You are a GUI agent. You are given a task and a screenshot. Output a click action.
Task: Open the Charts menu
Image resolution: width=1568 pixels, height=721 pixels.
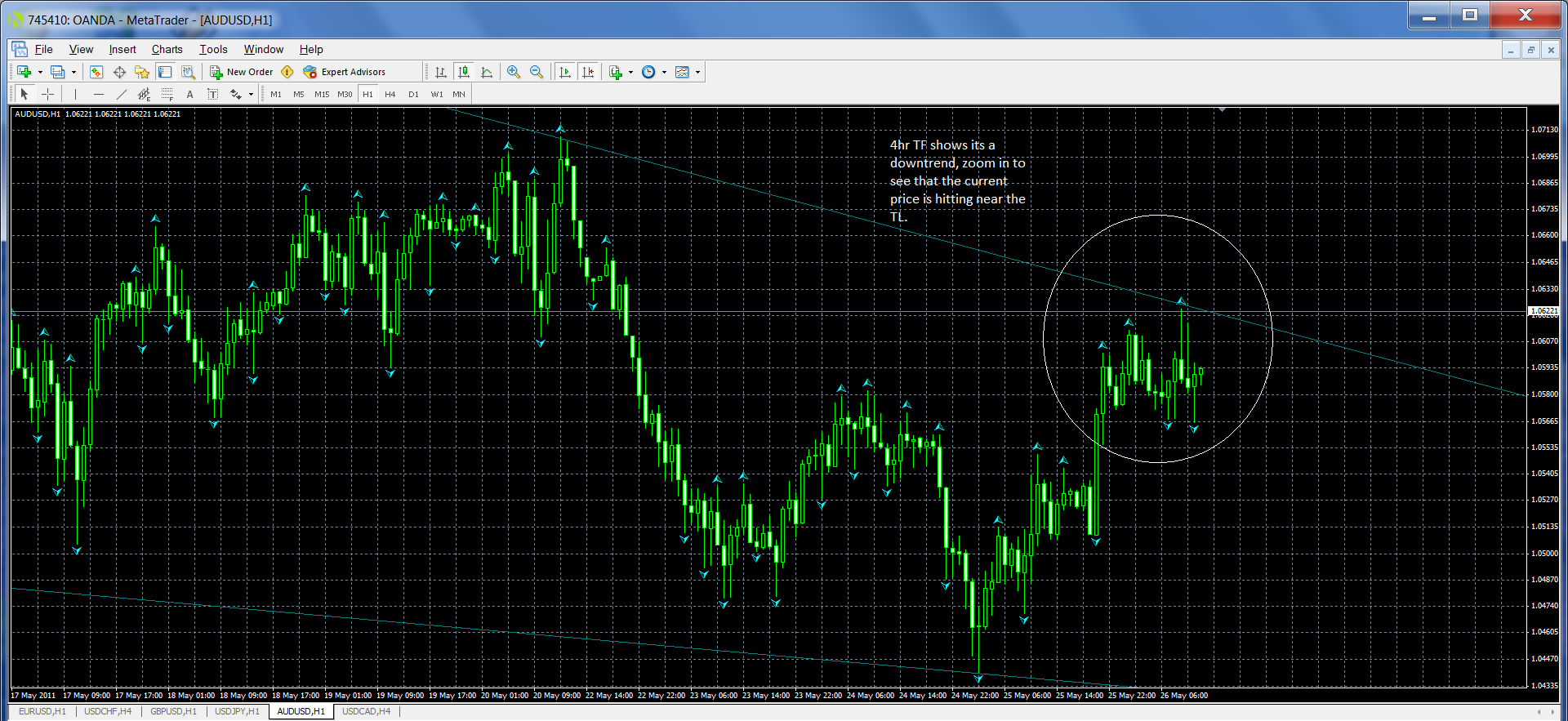pyautogui.click(x=167, y=49)
